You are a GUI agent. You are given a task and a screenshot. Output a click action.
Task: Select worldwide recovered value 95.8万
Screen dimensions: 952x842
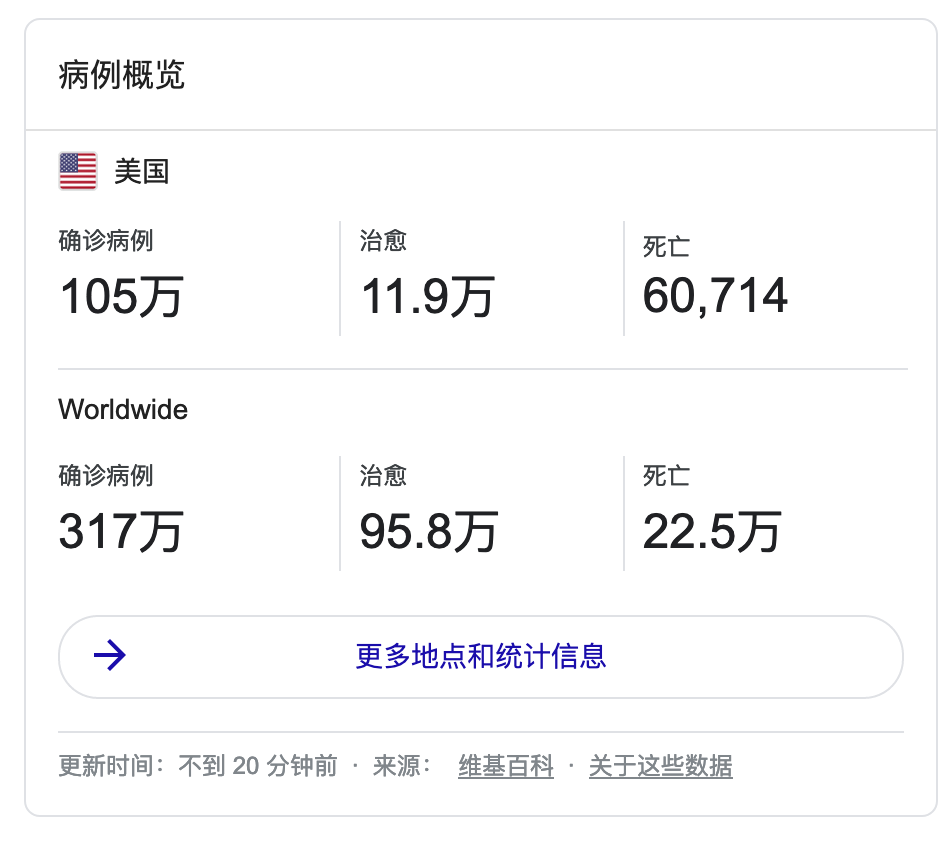point(429,531)
